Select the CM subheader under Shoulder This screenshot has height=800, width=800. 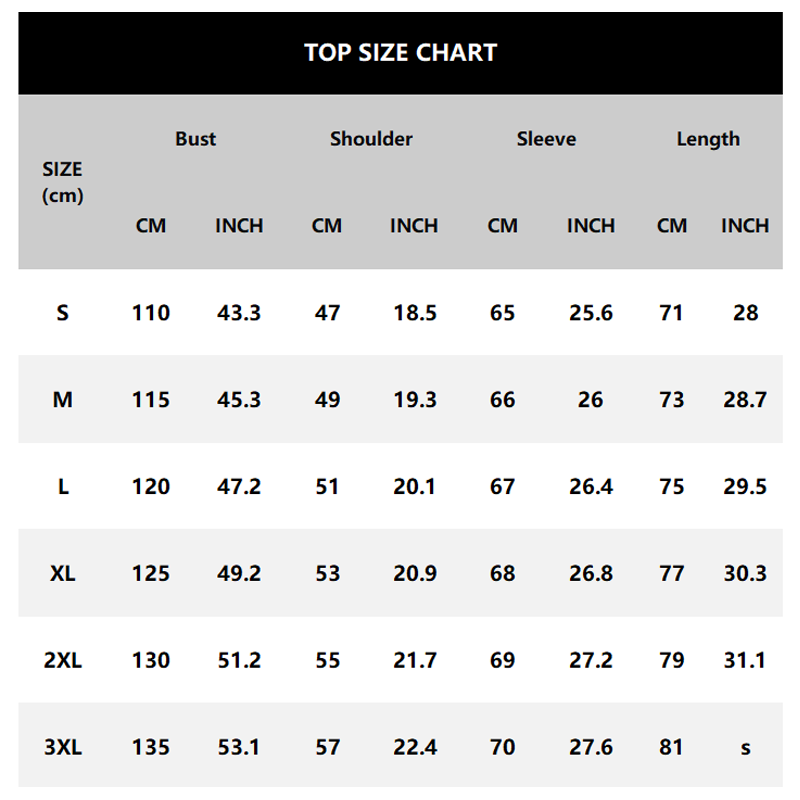327,226
